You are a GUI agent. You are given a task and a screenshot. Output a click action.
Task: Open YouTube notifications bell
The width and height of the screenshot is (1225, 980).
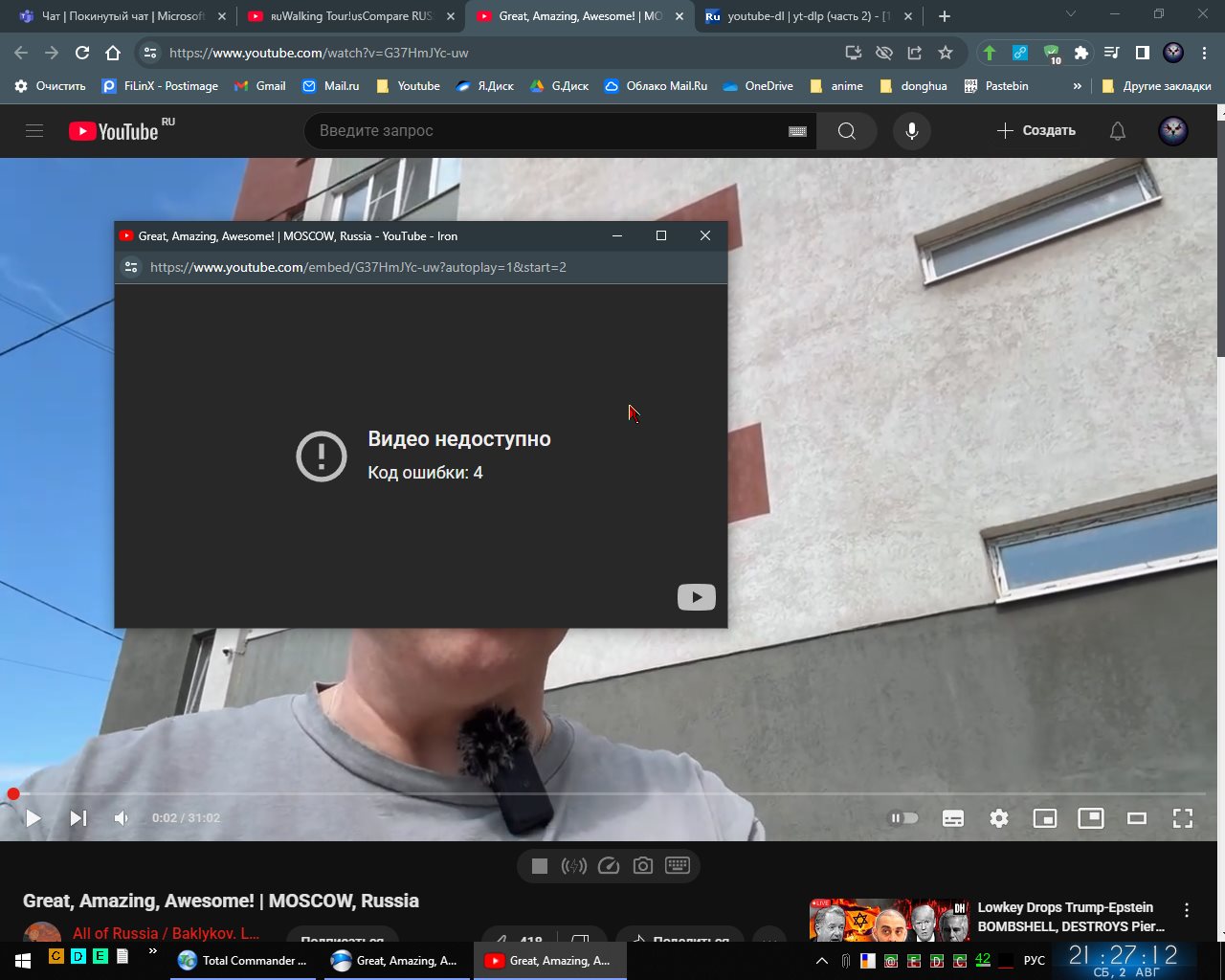tap(1117, 131)
